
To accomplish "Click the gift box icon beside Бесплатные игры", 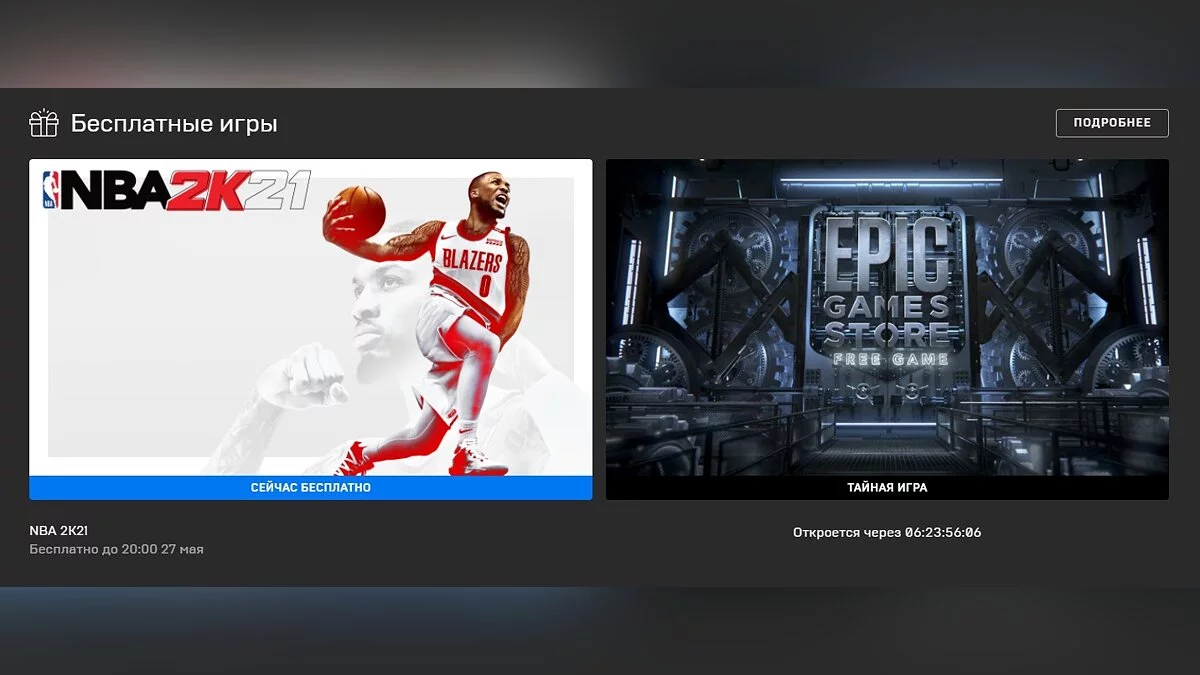I will pyautogui.click(x=44, y=124).
